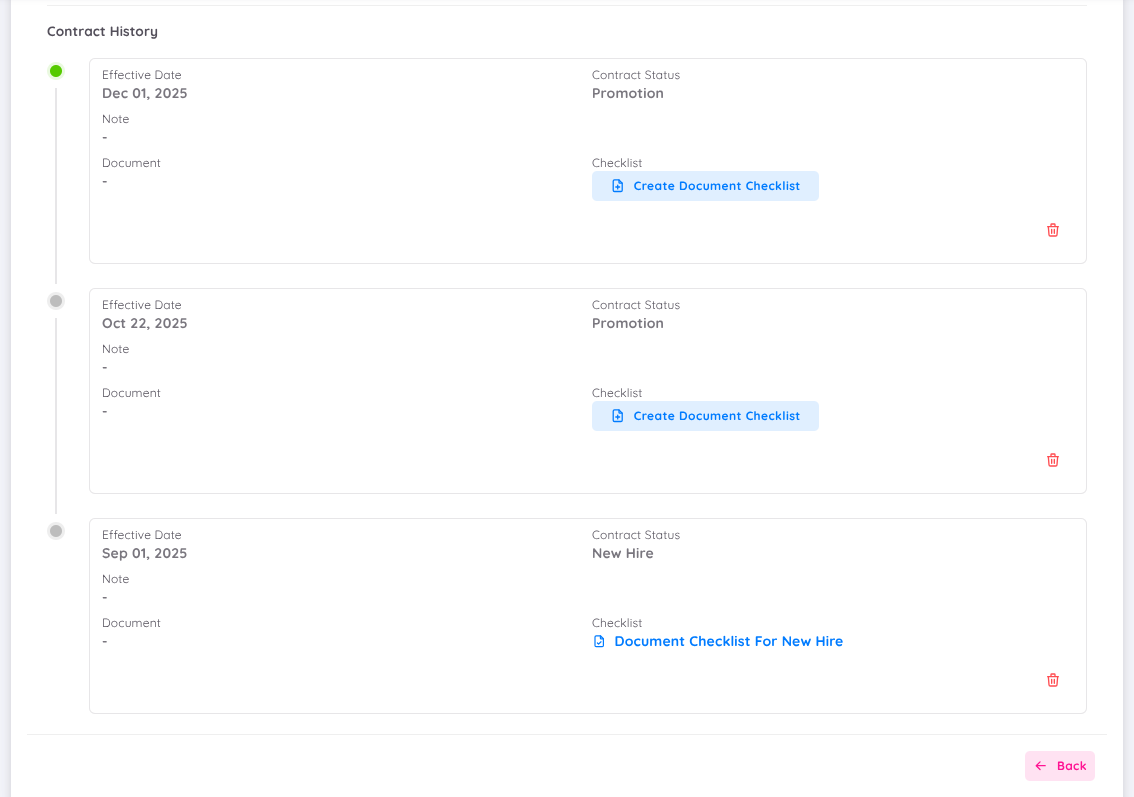Open Document Checklist For New Hire
1134x797 pixels.
tap(728, 641)
